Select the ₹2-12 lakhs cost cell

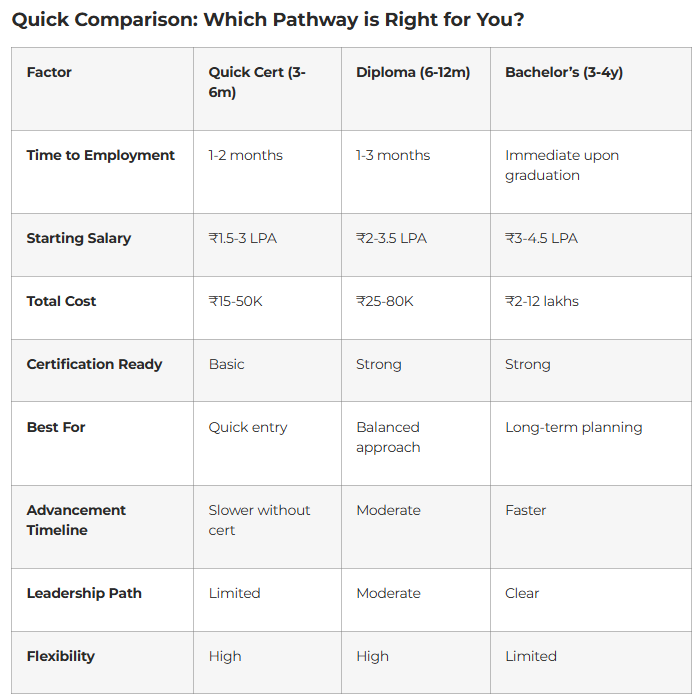(x=542, y=301)
